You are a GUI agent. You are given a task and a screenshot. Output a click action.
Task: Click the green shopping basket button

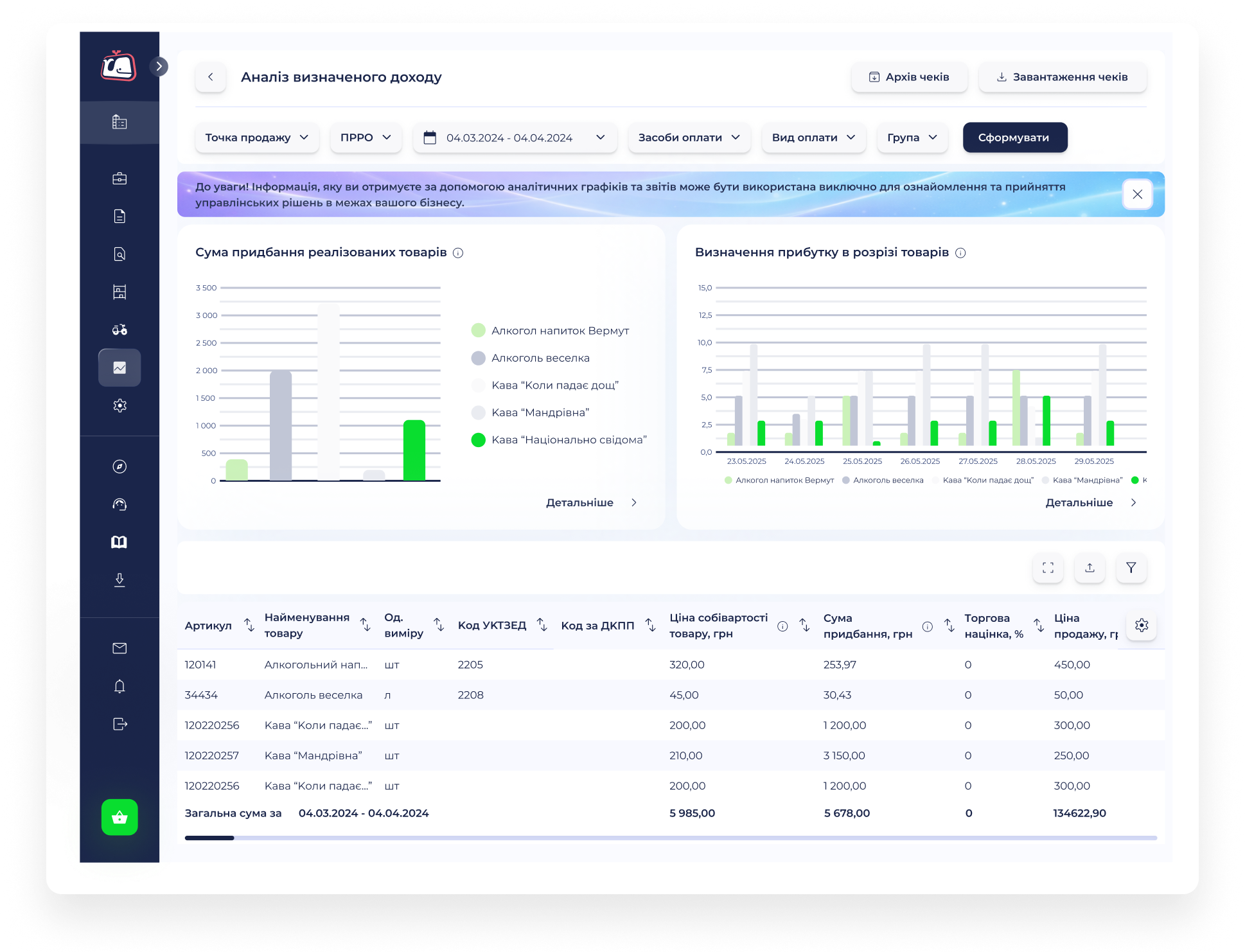(x=119, y=817)
